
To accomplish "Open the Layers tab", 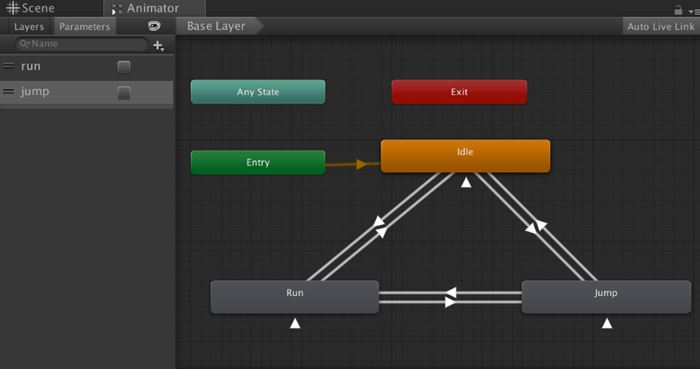I will [29, 27].
